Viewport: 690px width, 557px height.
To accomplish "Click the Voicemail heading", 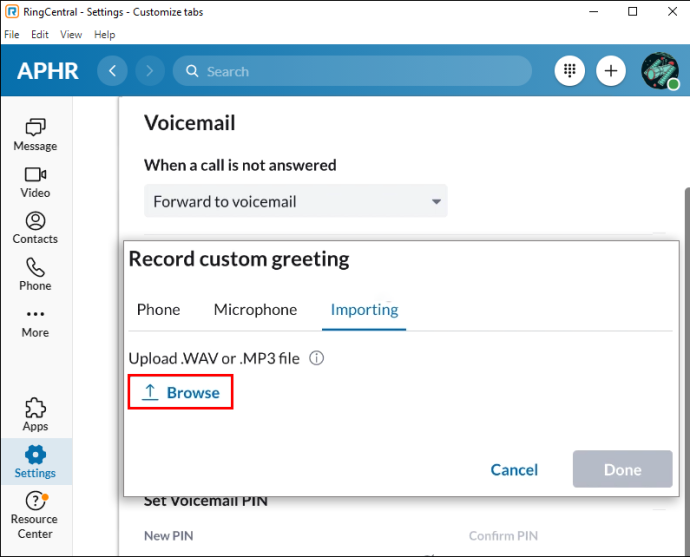I will click(190, 123).
